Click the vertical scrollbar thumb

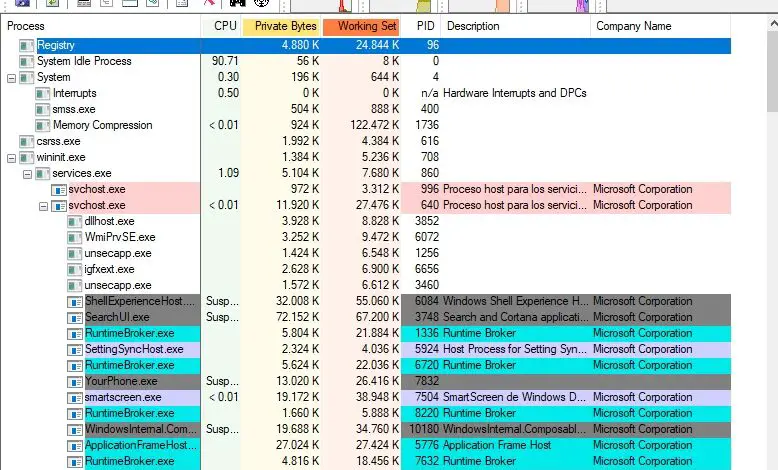[773, 71]
